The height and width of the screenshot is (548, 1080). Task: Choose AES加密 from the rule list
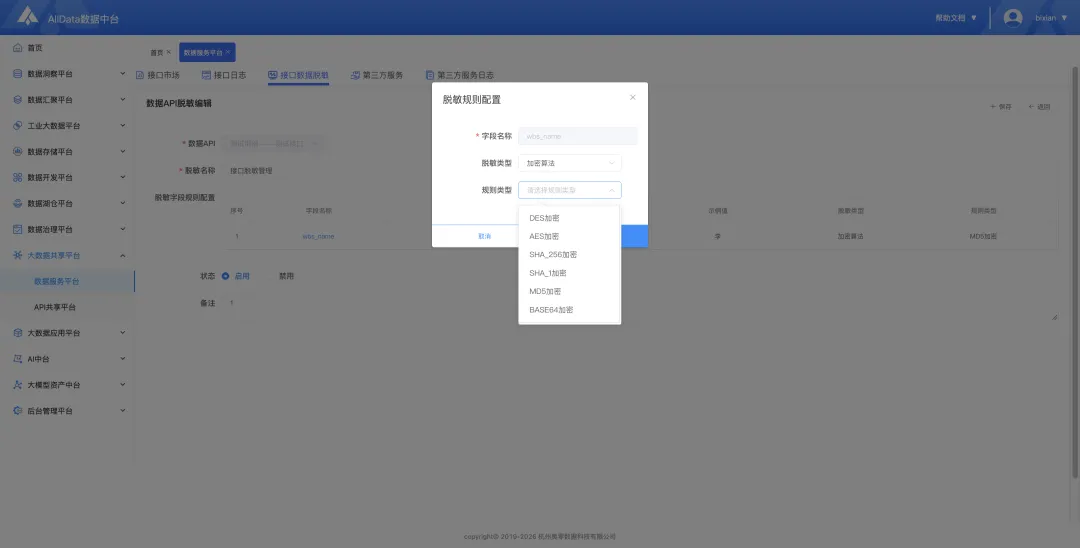coord(570,236)
